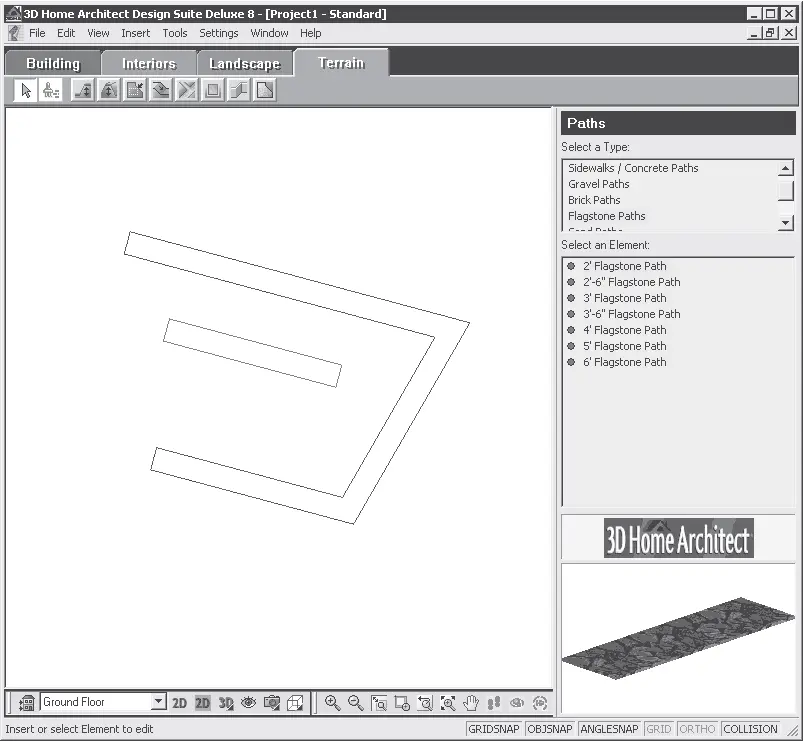803x741 pixels.
Task: Activate the pan hand tool
Action: click(x=471, y=703)
